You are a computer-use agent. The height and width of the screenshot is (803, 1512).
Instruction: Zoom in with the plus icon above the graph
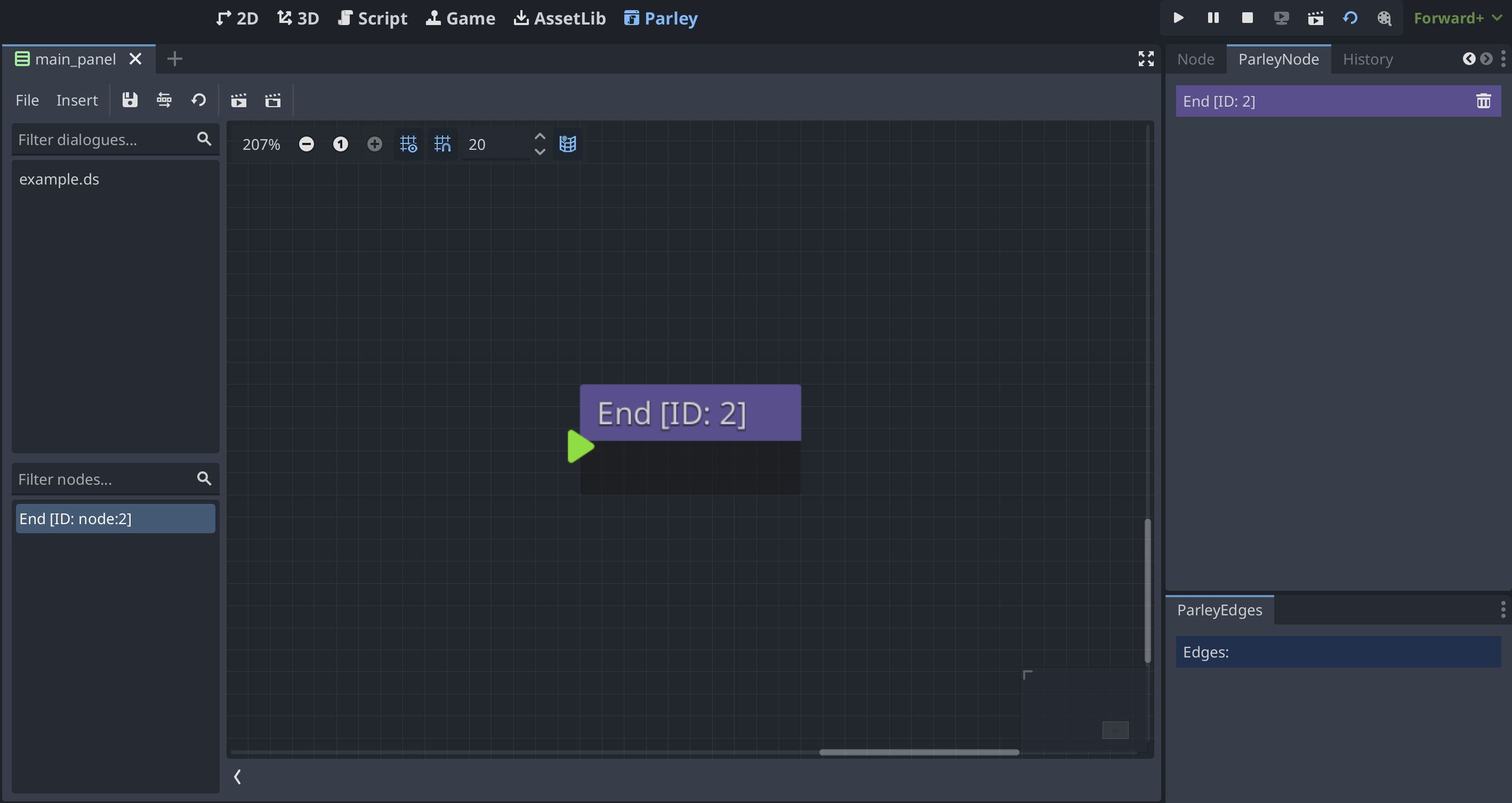coord(374,144)
